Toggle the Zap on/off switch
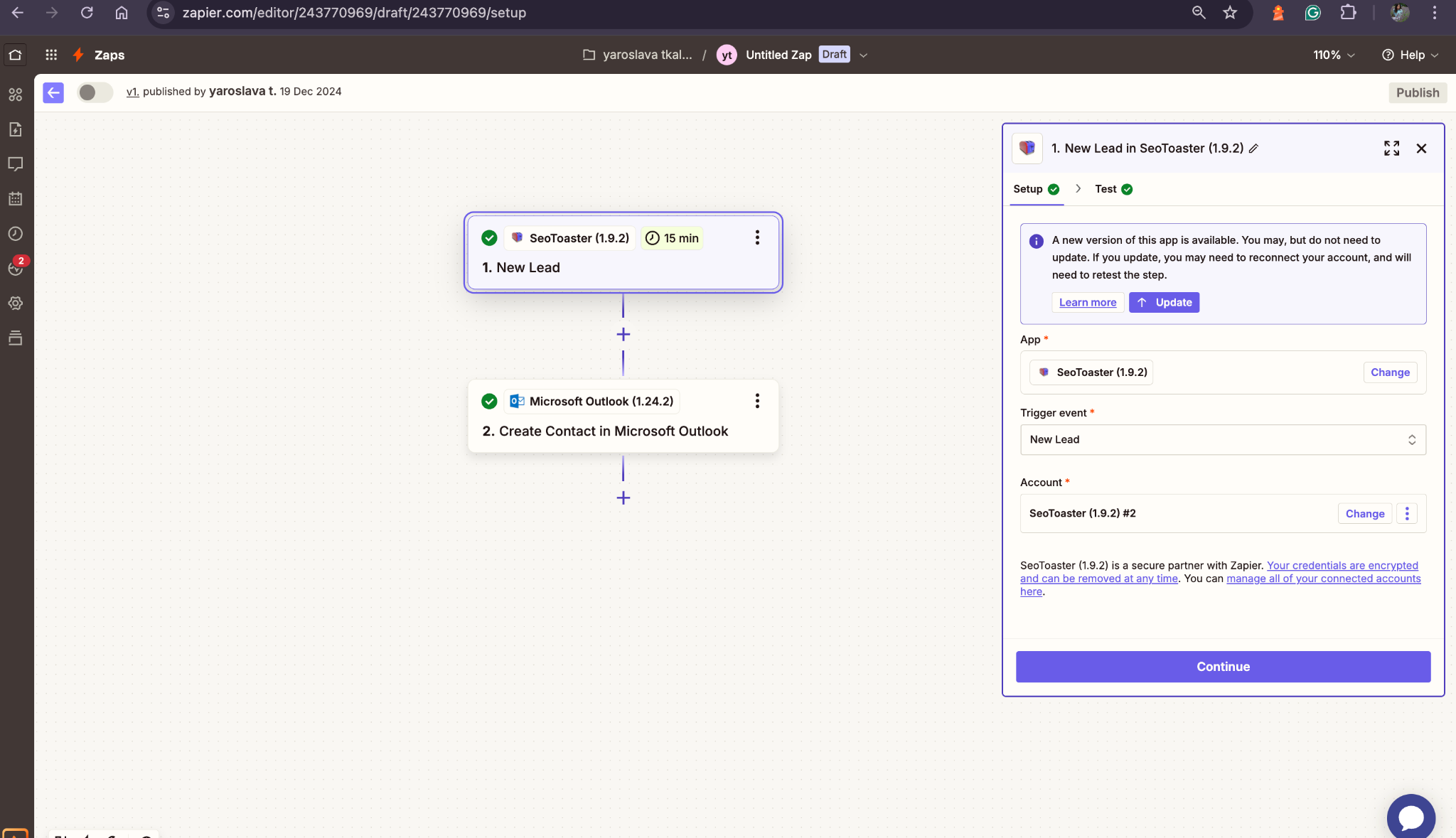The width and height of the screenshot is (1456, 838). [x=95, y=92]
